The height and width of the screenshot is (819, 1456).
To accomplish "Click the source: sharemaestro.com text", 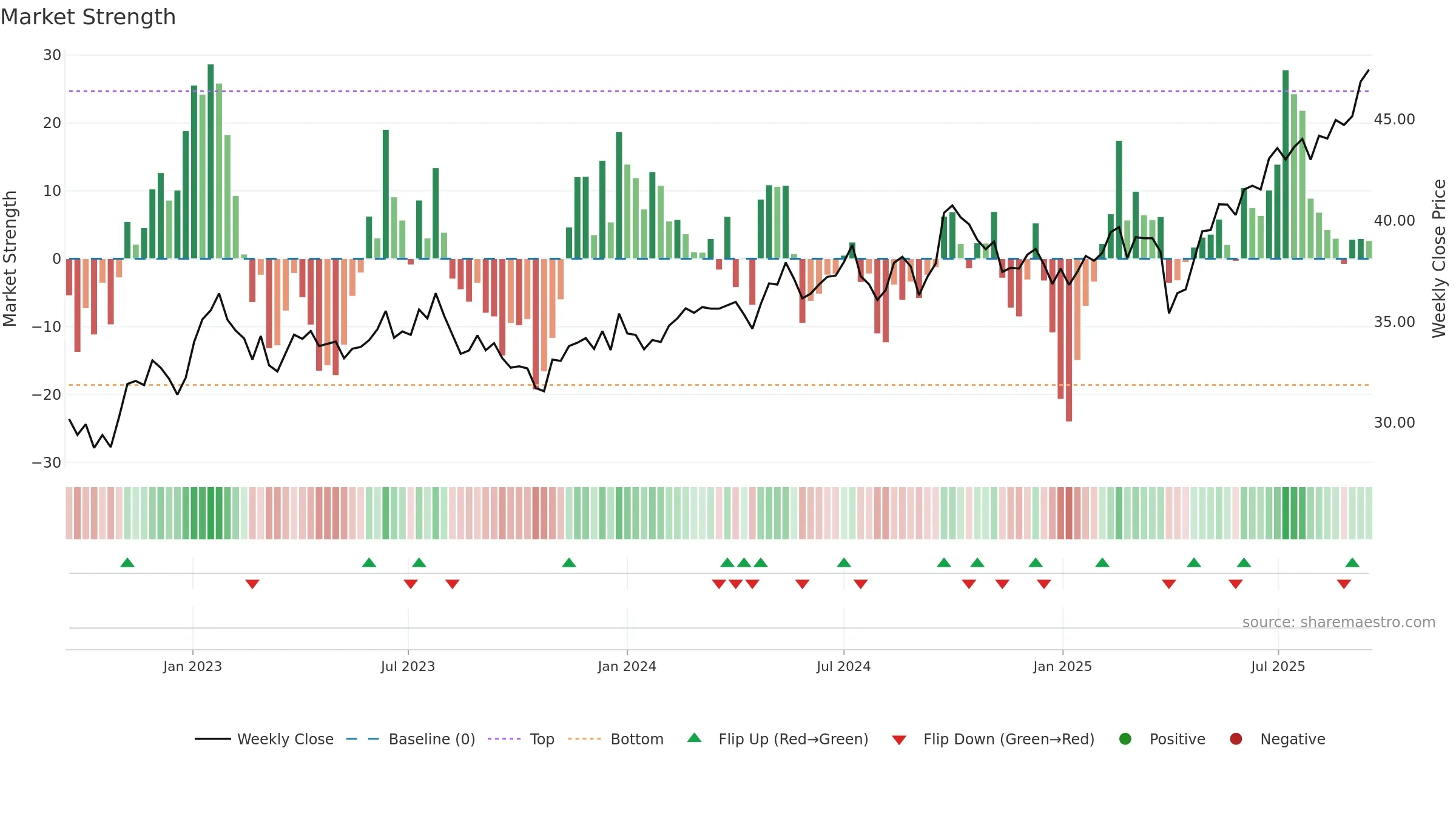I will (1339, 622).
